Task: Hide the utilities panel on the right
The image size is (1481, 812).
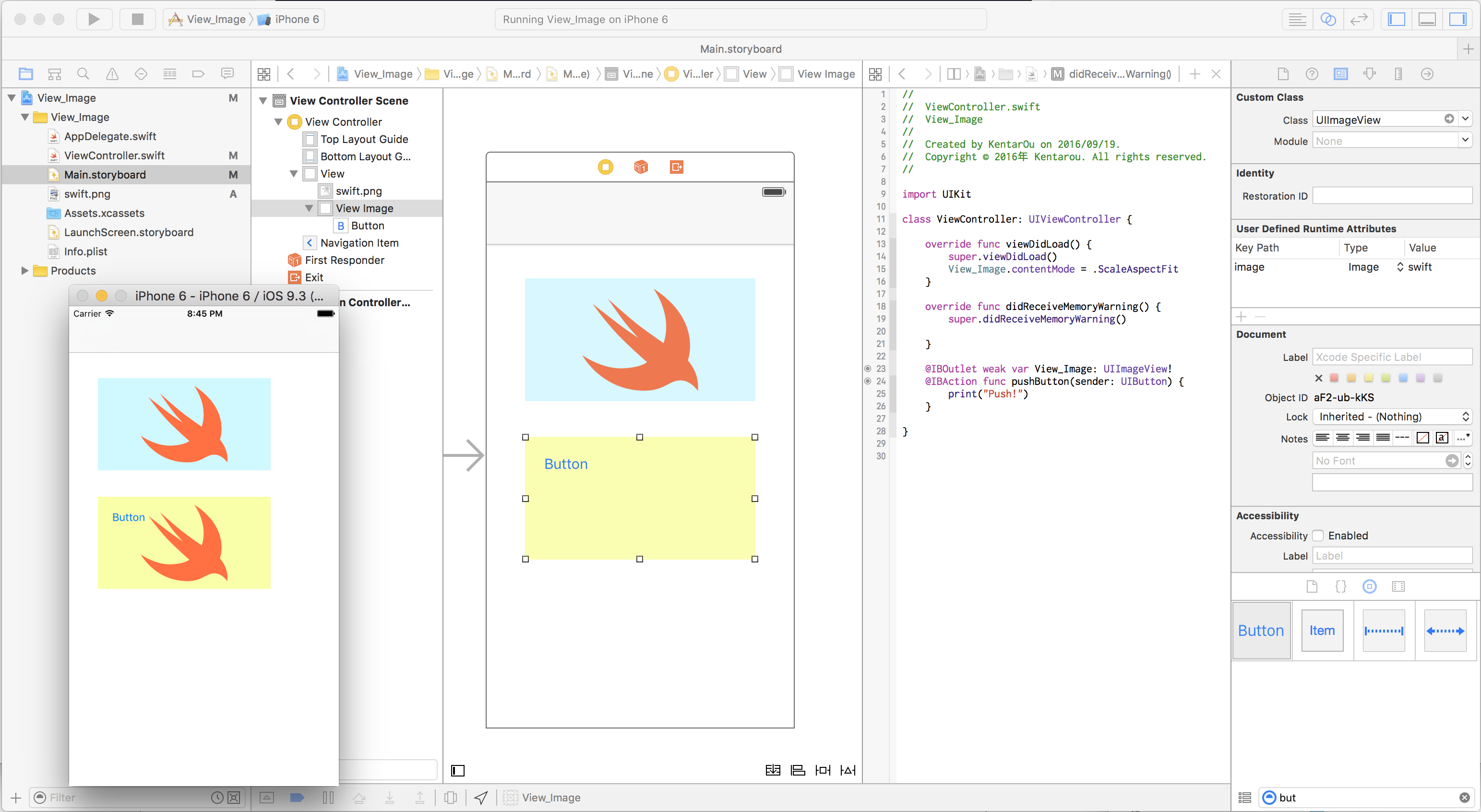Action: pyautogui.click(x=1457, y=19)
